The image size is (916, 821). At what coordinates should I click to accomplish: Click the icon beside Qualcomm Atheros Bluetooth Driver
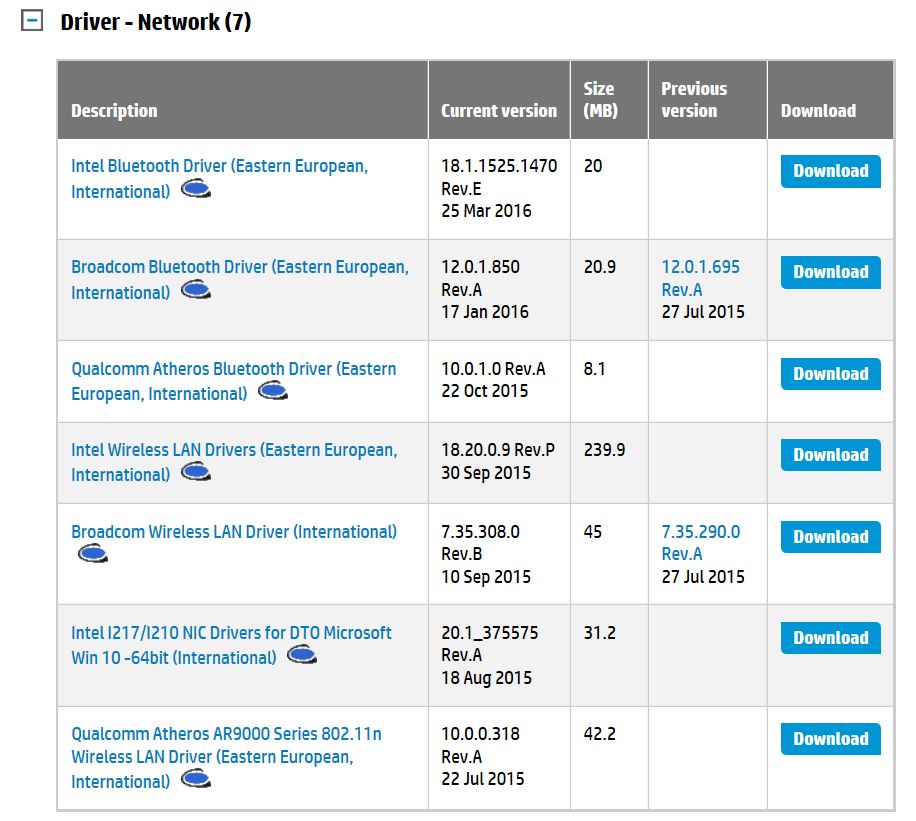(273, 392)
